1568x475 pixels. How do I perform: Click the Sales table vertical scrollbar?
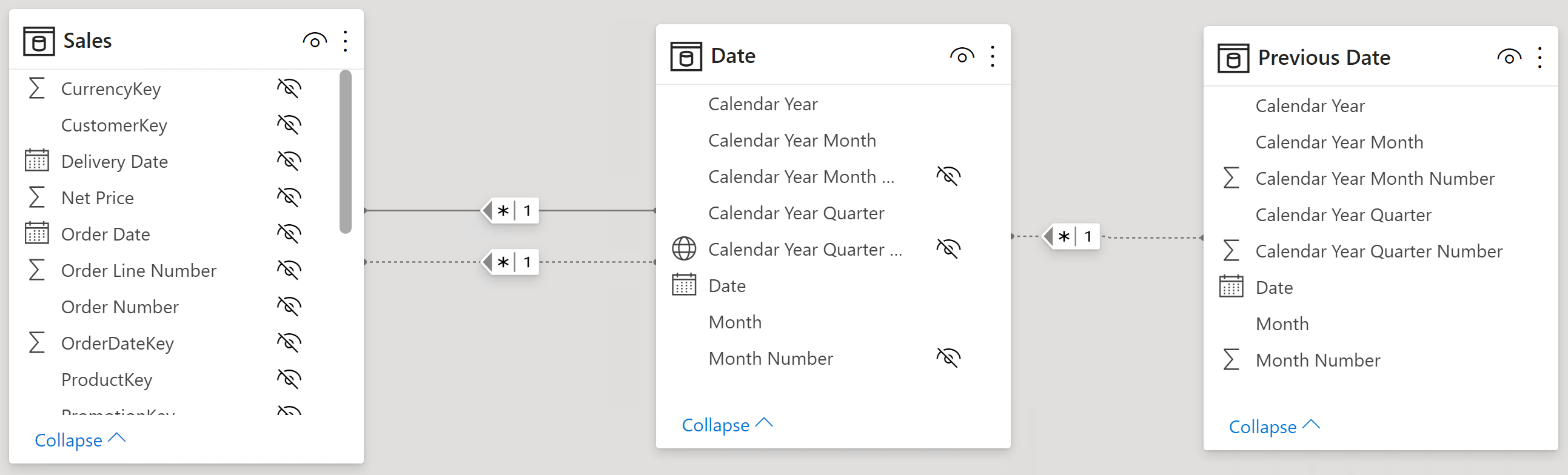(346, 152)
